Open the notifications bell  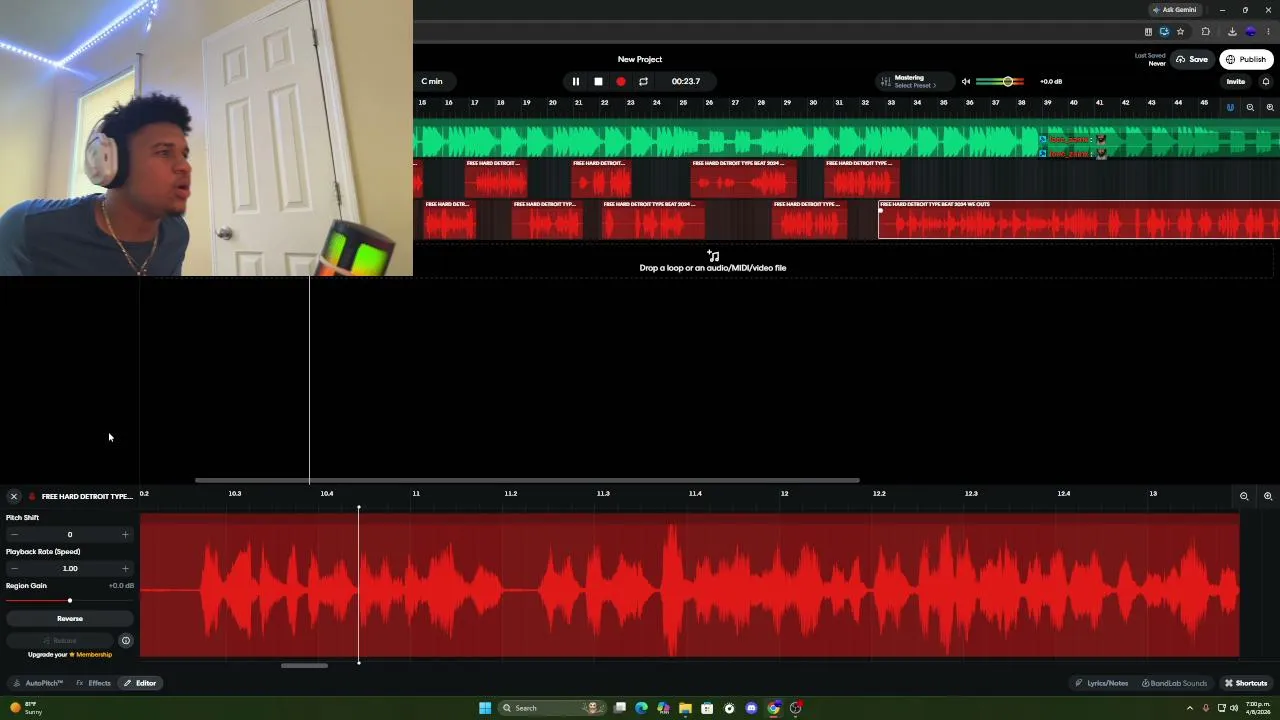1266,81
